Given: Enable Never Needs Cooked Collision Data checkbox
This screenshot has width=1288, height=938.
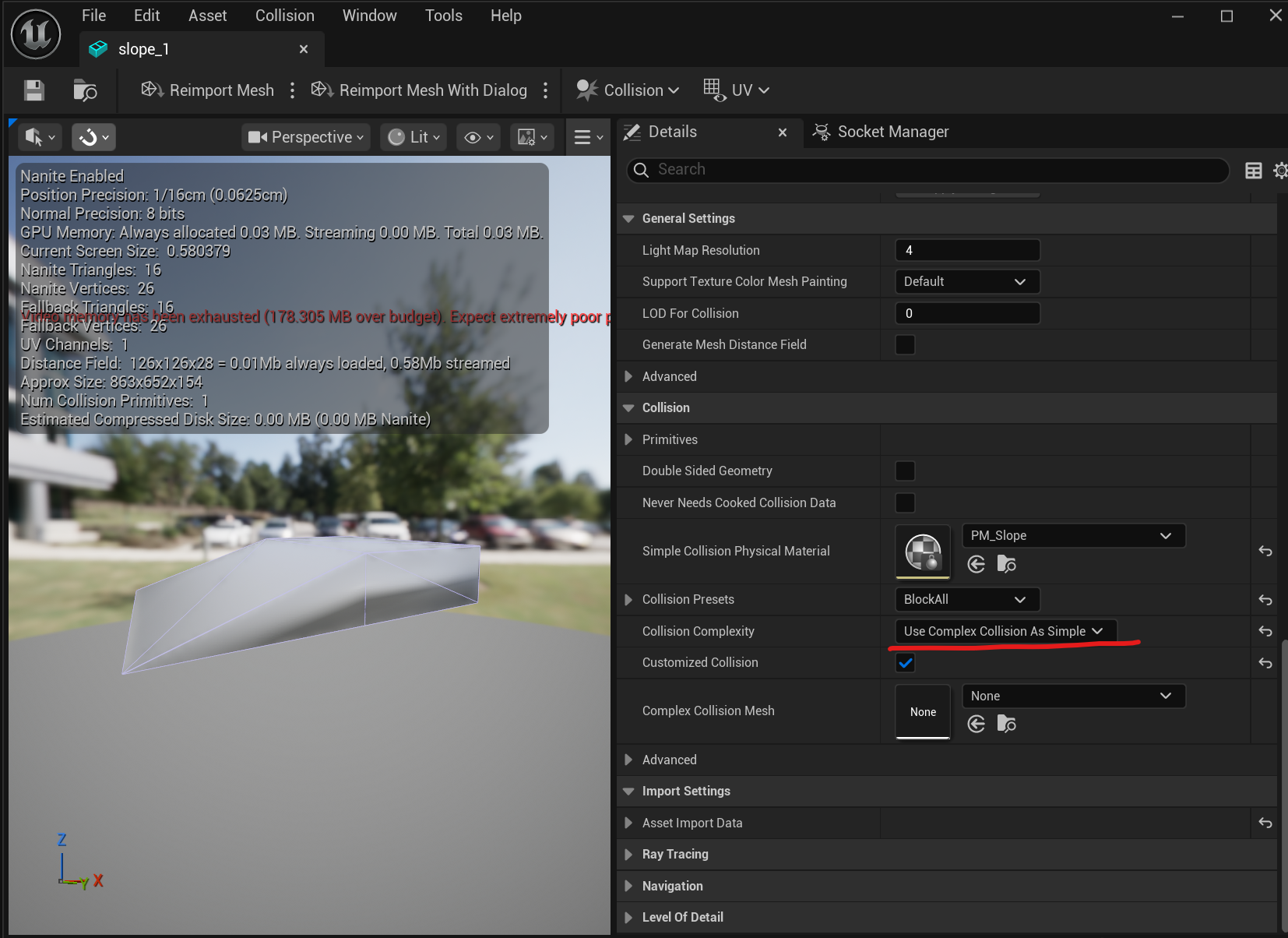Looking at the screenshot, I should [905, 503].
